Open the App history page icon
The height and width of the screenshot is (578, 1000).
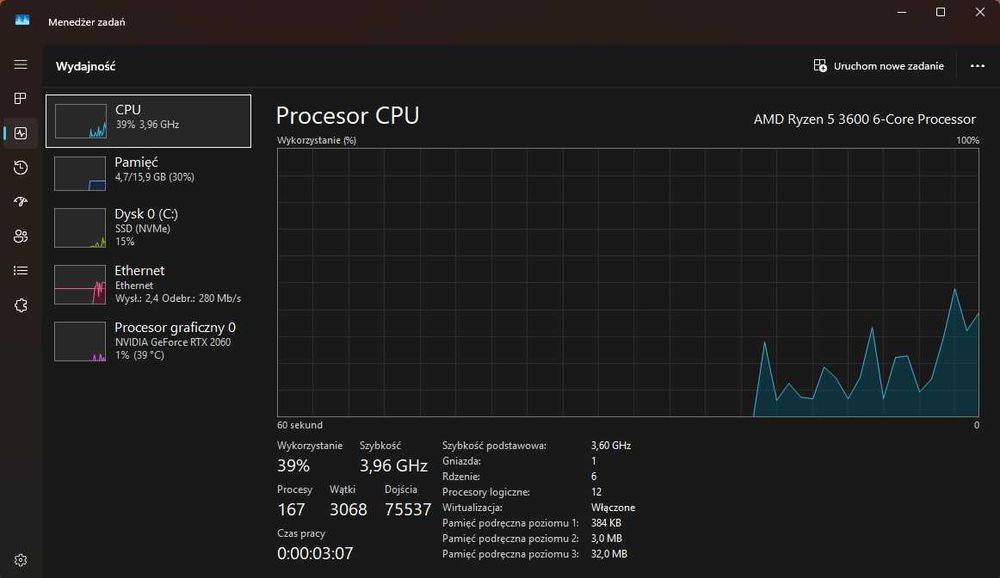20,168
